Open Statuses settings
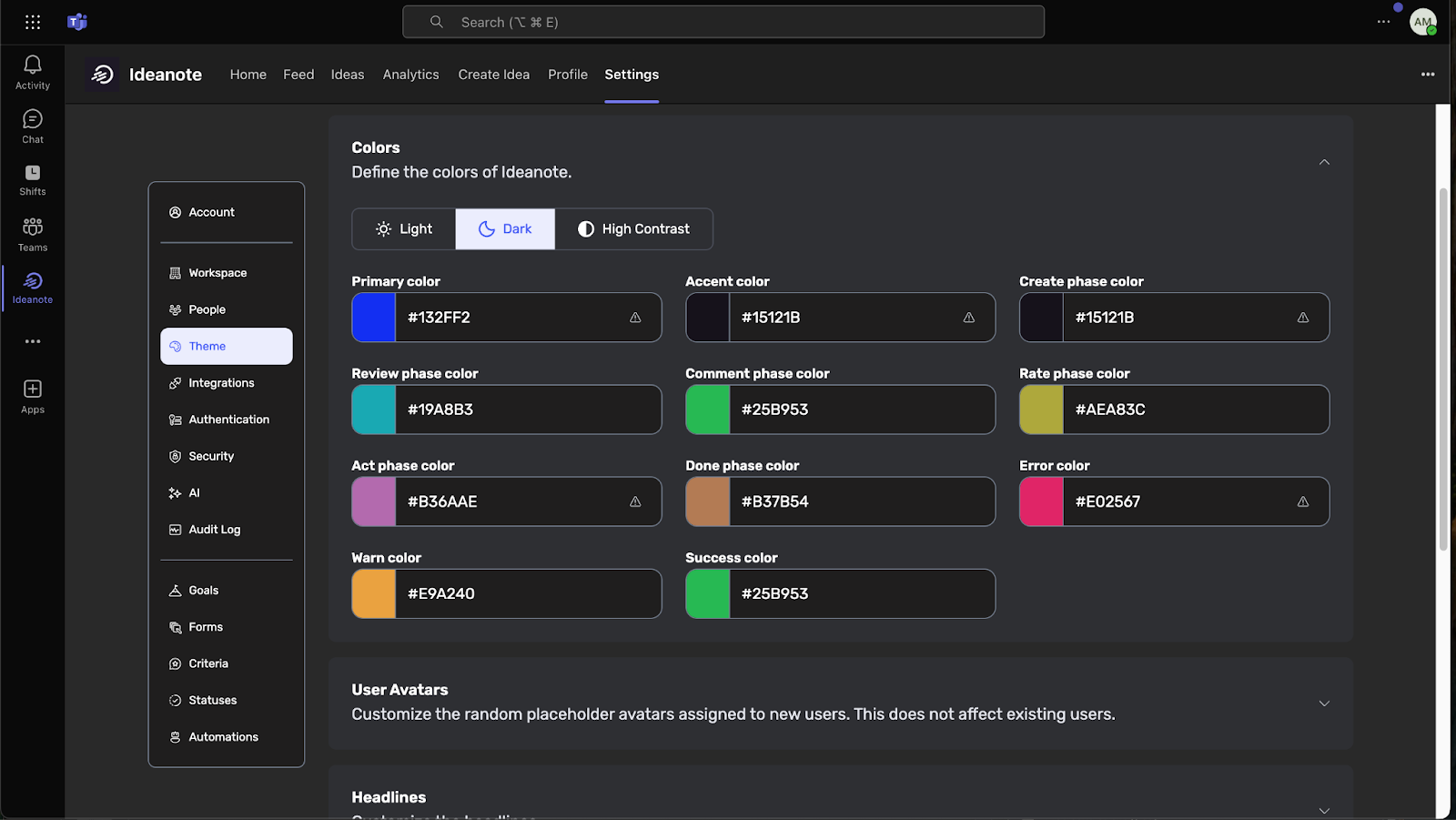Screen dimensions: 1456x820 [x=227, y=700]
